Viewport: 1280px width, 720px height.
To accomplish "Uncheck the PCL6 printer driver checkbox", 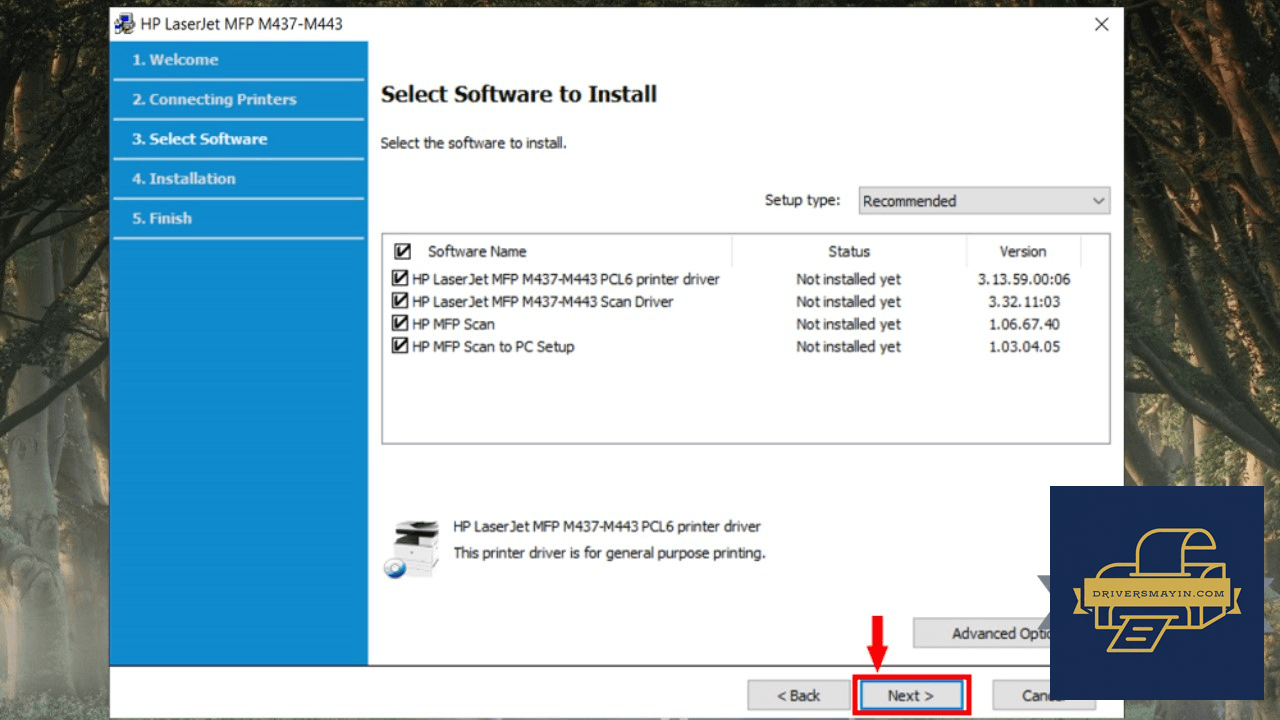I will point(400,279).
